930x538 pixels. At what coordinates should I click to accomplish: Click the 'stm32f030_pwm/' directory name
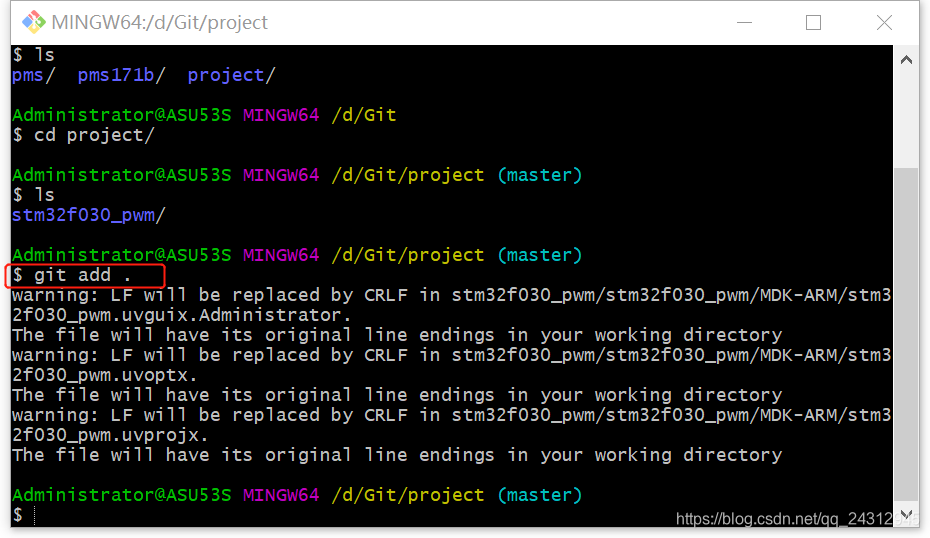pyautogui.click(x=88, y=215)
